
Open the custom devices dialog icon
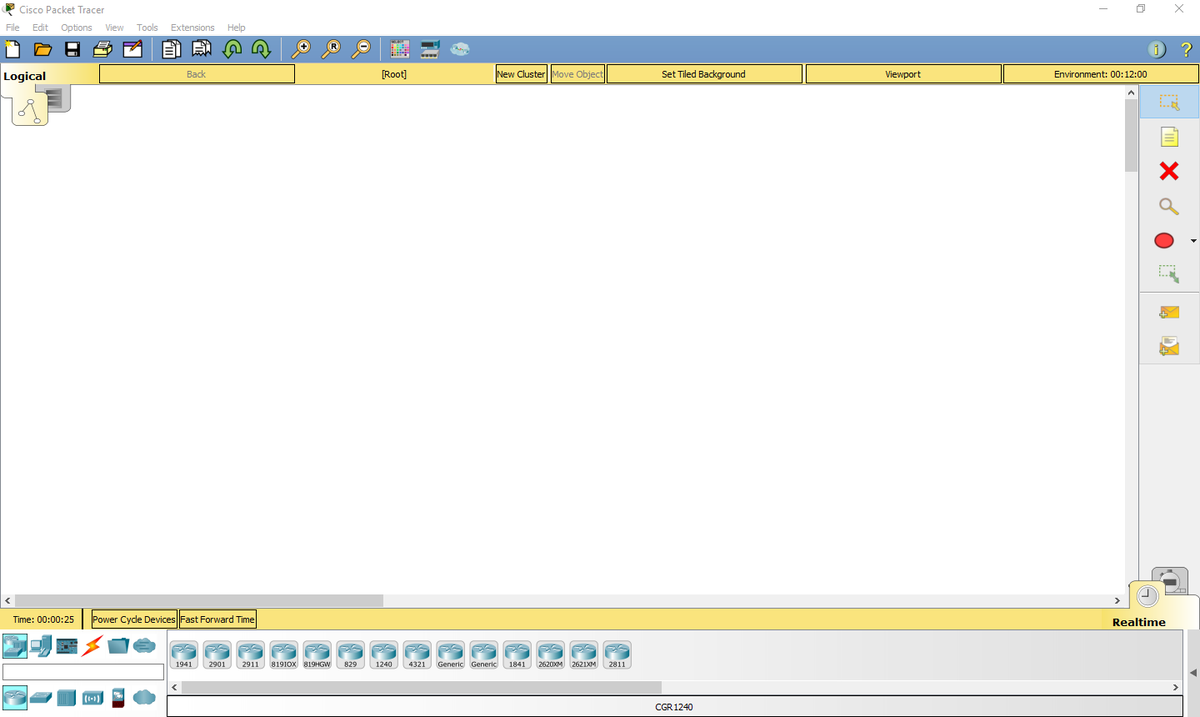coord(430,48)
